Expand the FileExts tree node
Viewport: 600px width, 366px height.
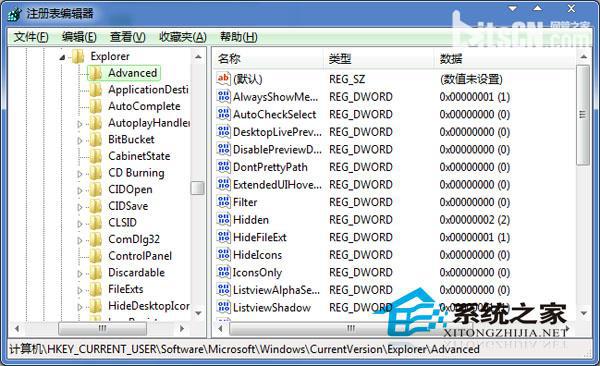pos(80,290)
